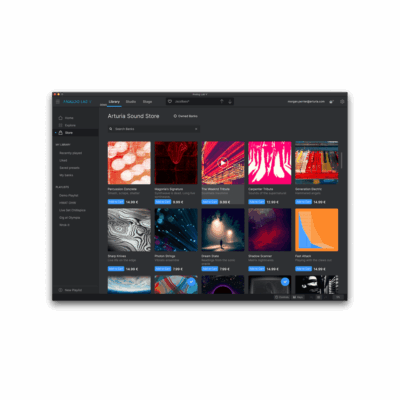Play preview of The Weeknd Tribute bank

coord(223,163)
